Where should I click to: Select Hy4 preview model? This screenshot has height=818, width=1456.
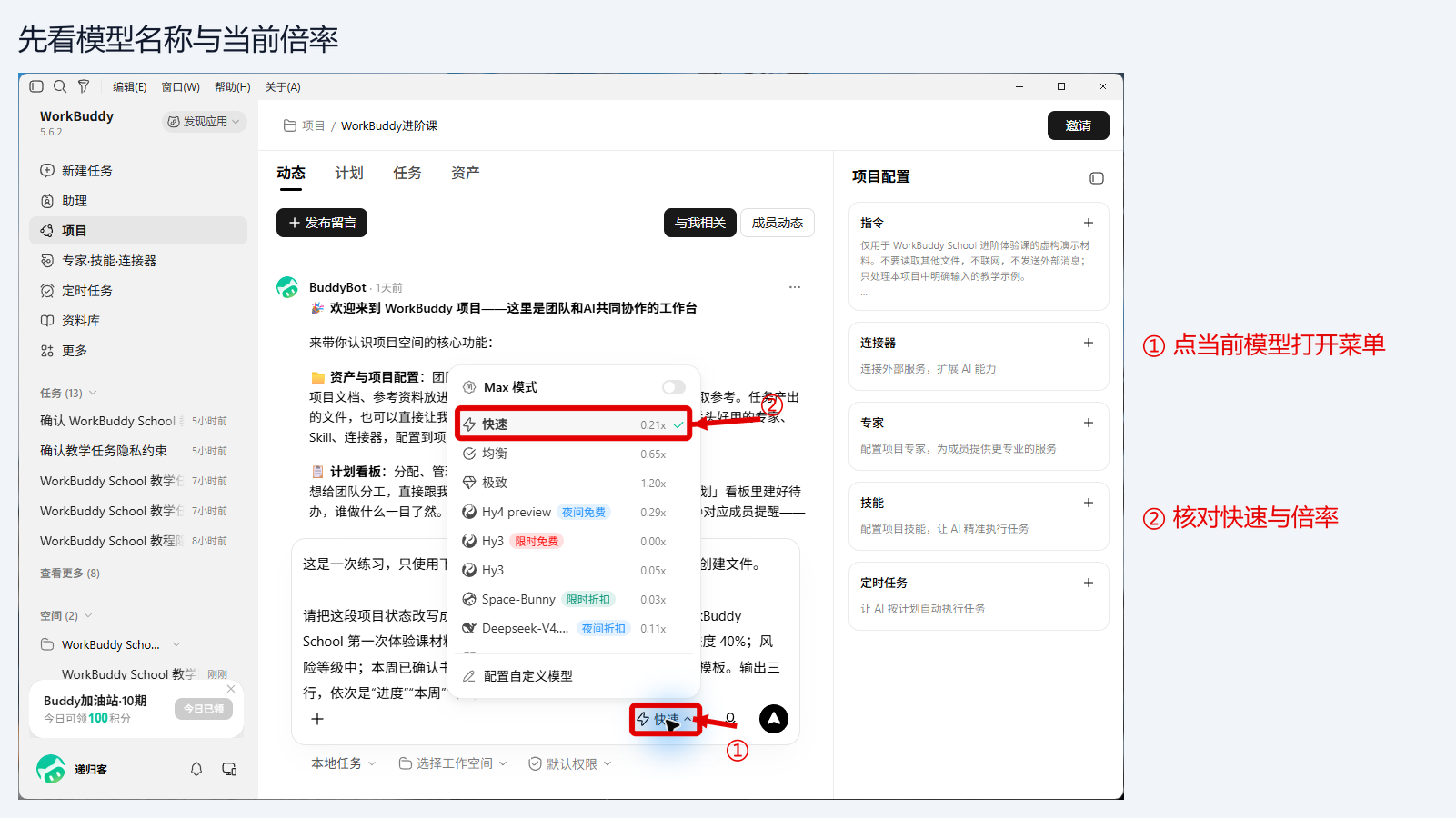(573, 512)
